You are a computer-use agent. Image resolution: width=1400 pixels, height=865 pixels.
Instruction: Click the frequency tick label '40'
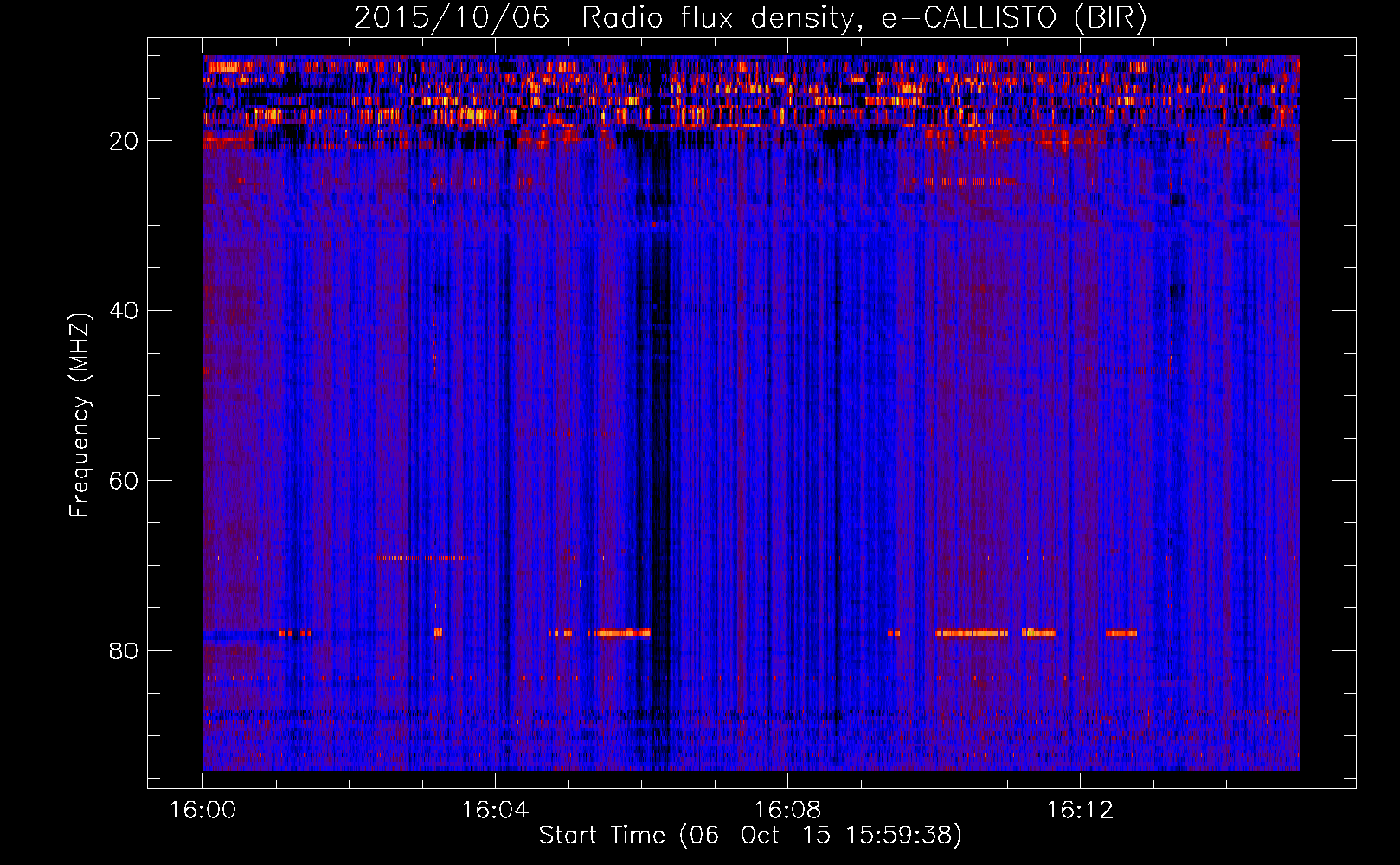click(125, 311)
